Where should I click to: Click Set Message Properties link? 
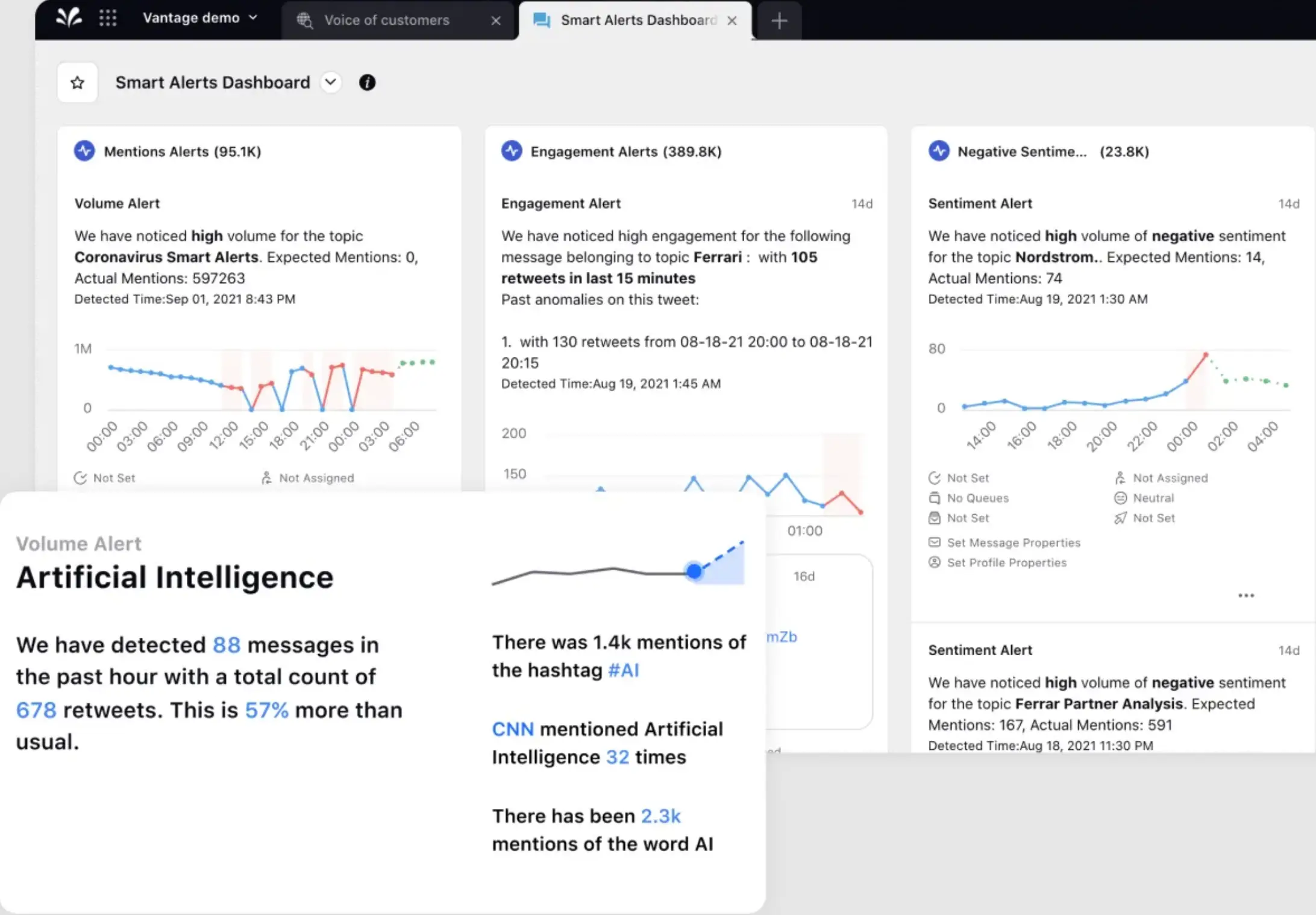(1013, 542)
